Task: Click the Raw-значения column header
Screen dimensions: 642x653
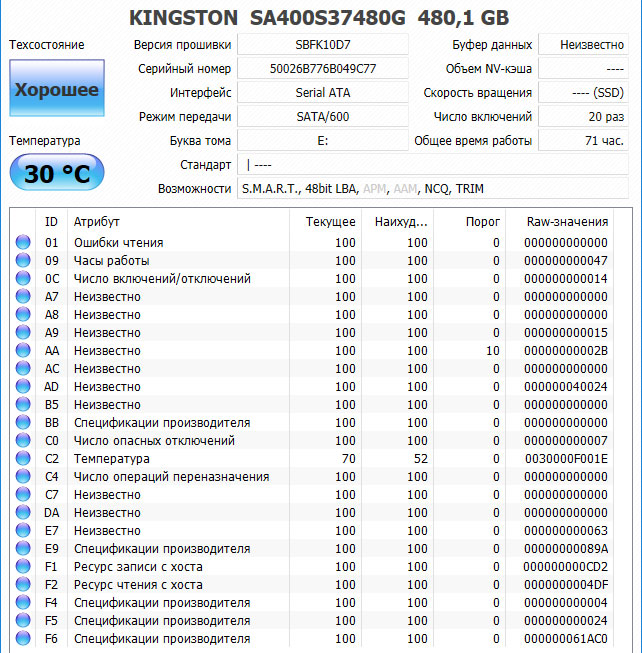Action: (x=560, y=222)
